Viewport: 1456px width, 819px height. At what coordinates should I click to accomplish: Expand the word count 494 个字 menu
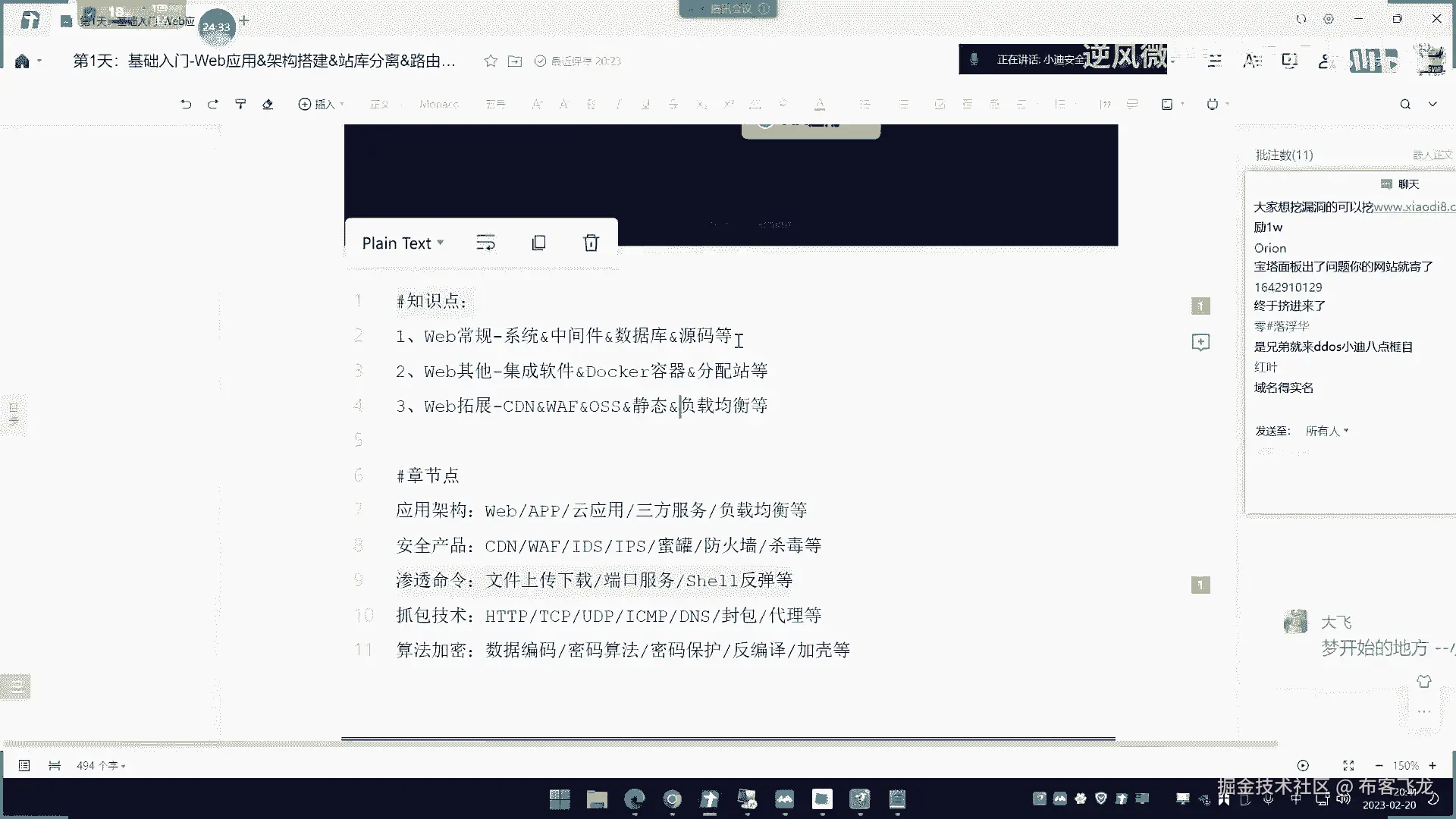101,766
